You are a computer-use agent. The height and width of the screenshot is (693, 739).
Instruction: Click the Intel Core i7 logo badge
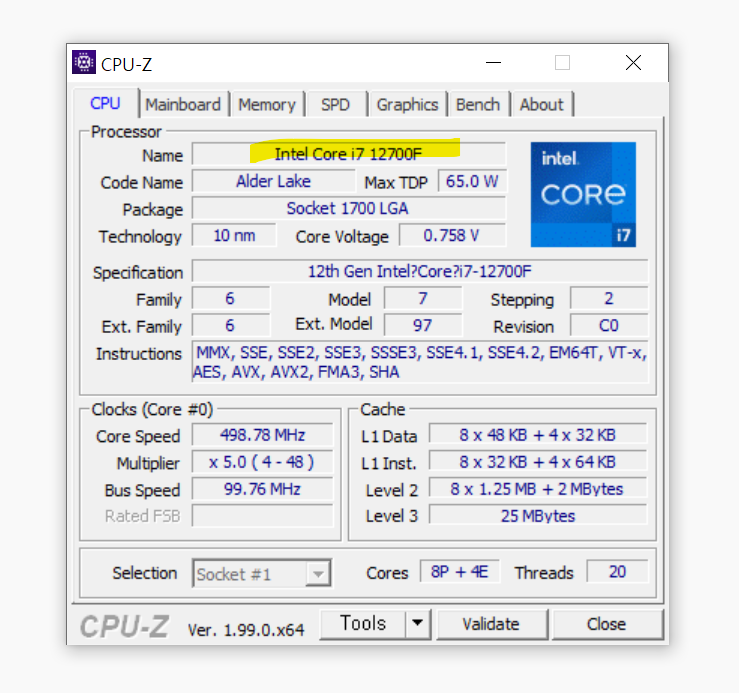(583, 194)
